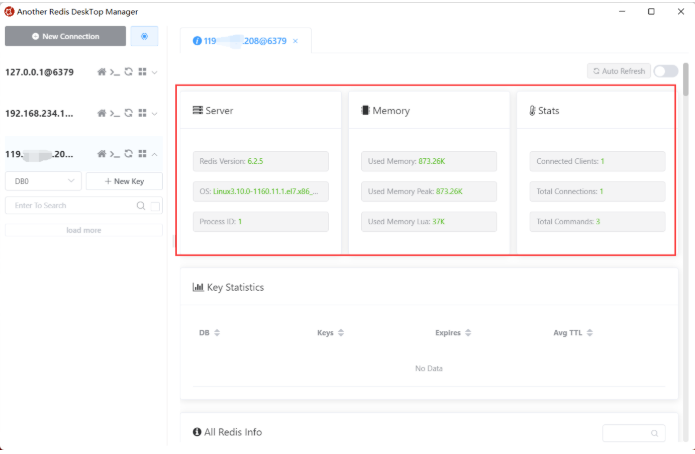Click the Key Statistics heading
The width and height of the screenshot is (695, 454).
tap(228, 287)
